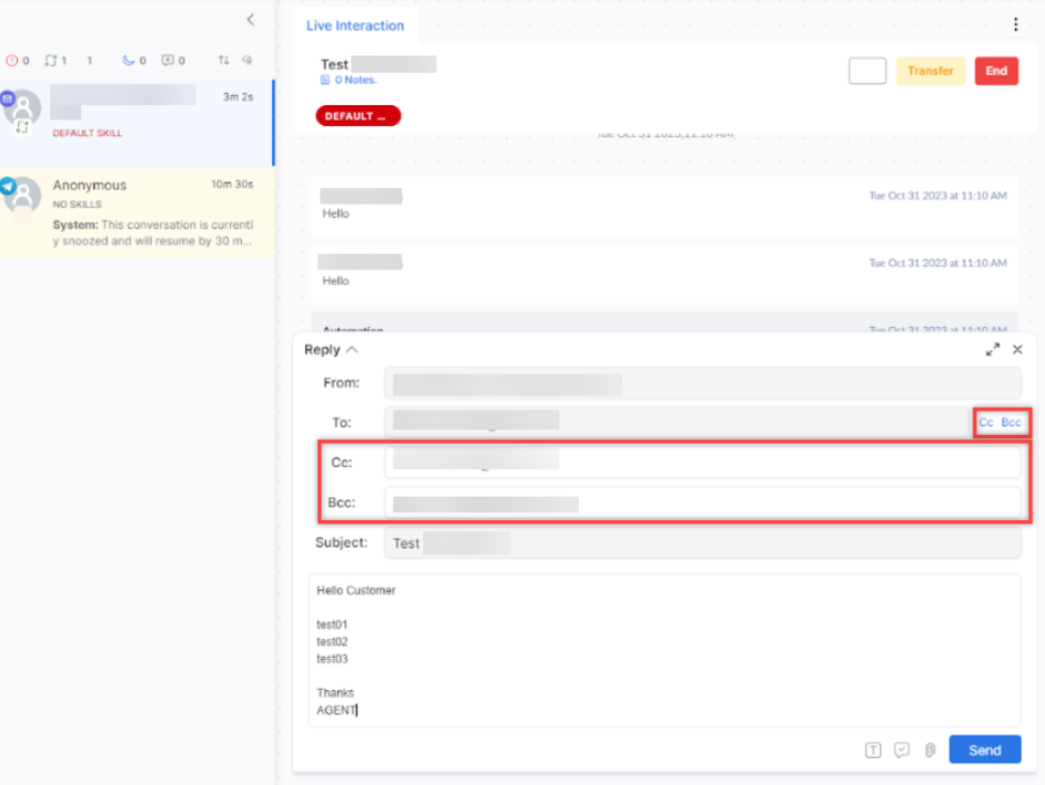1045x785 pixels.
Task: Click the green active conversations icon
Action: [51, 60]
